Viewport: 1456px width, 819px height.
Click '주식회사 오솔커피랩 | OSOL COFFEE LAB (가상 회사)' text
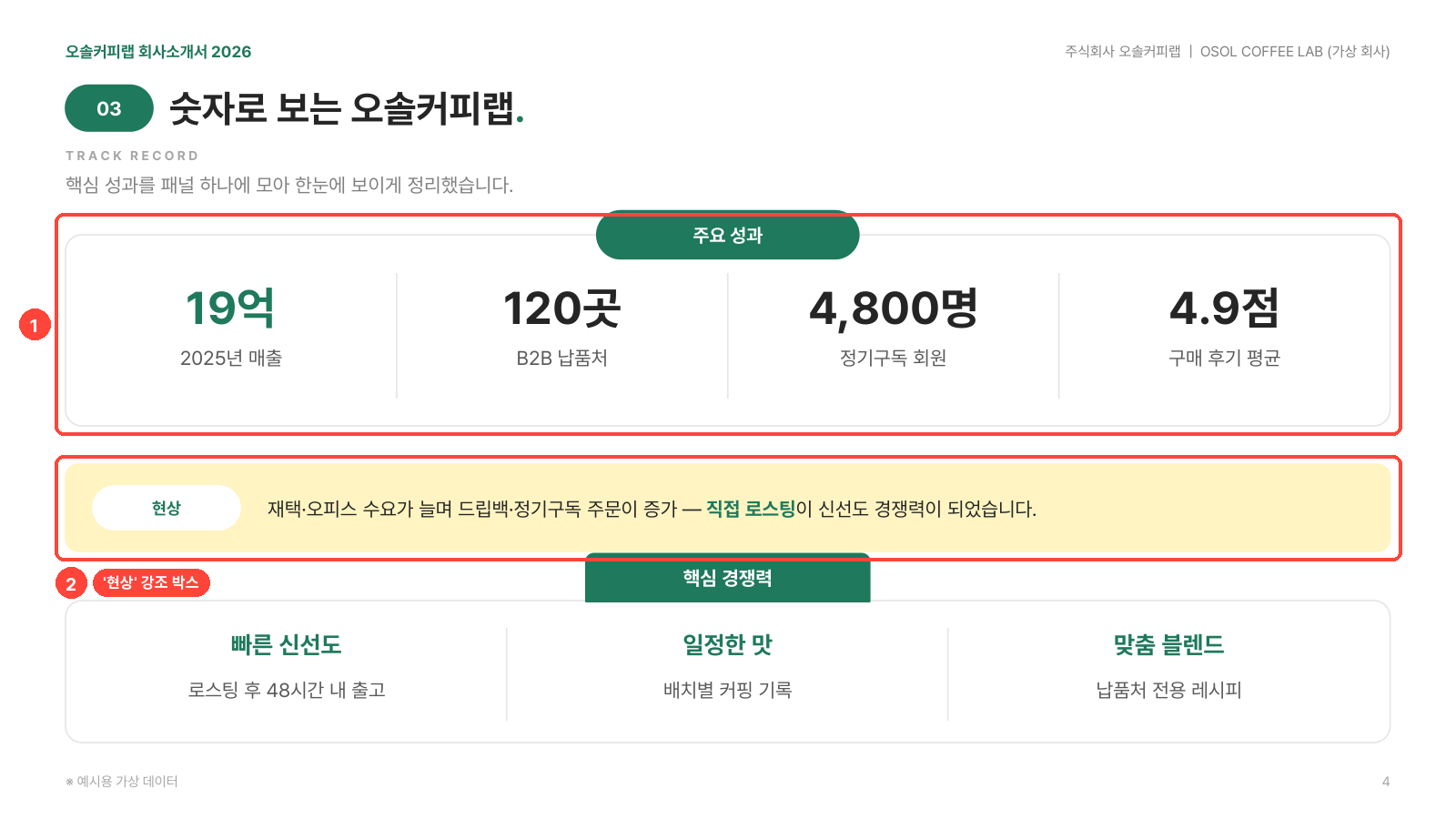coord(1228,52)
